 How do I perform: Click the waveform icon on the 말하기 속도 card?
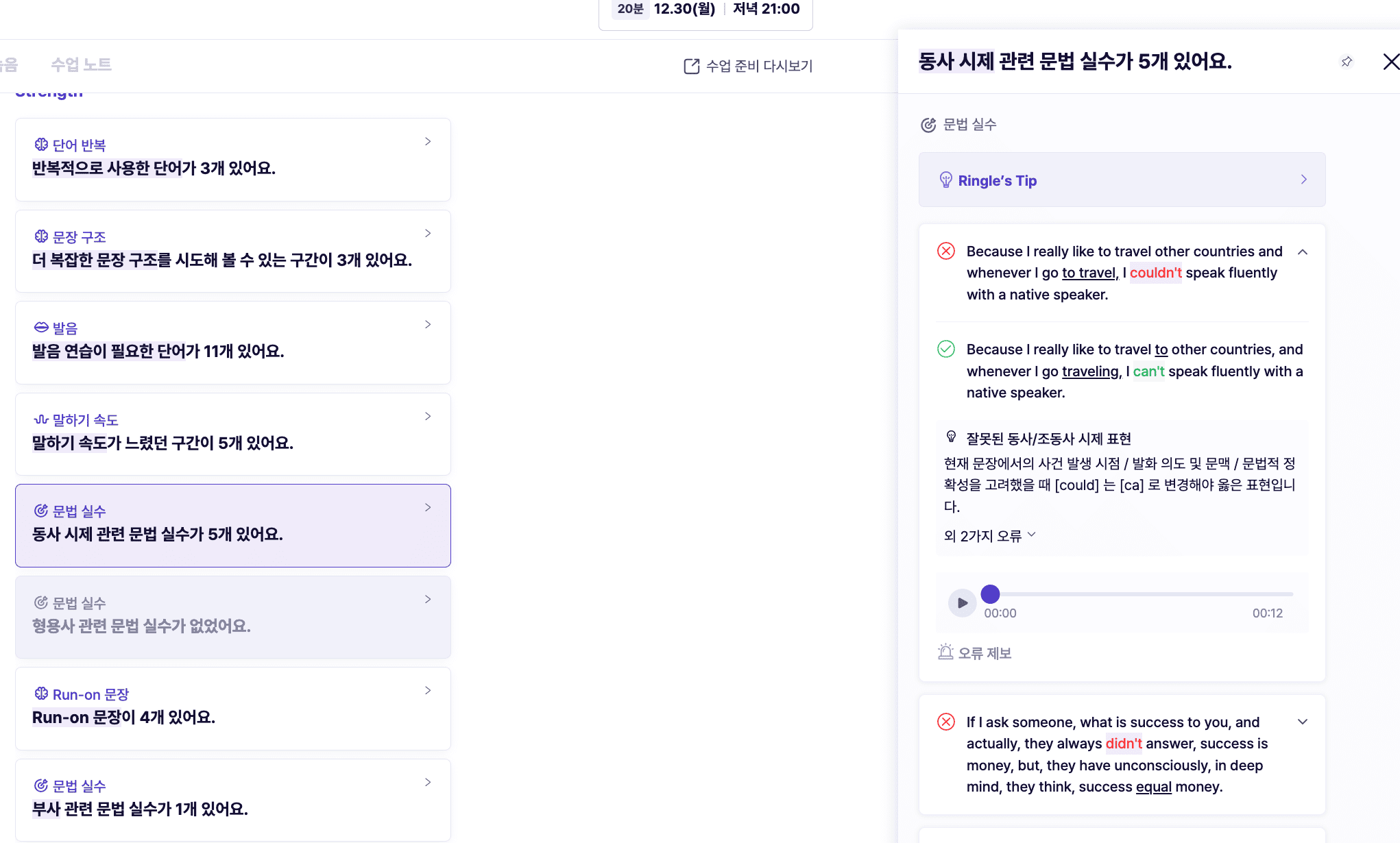coord(41,419)
